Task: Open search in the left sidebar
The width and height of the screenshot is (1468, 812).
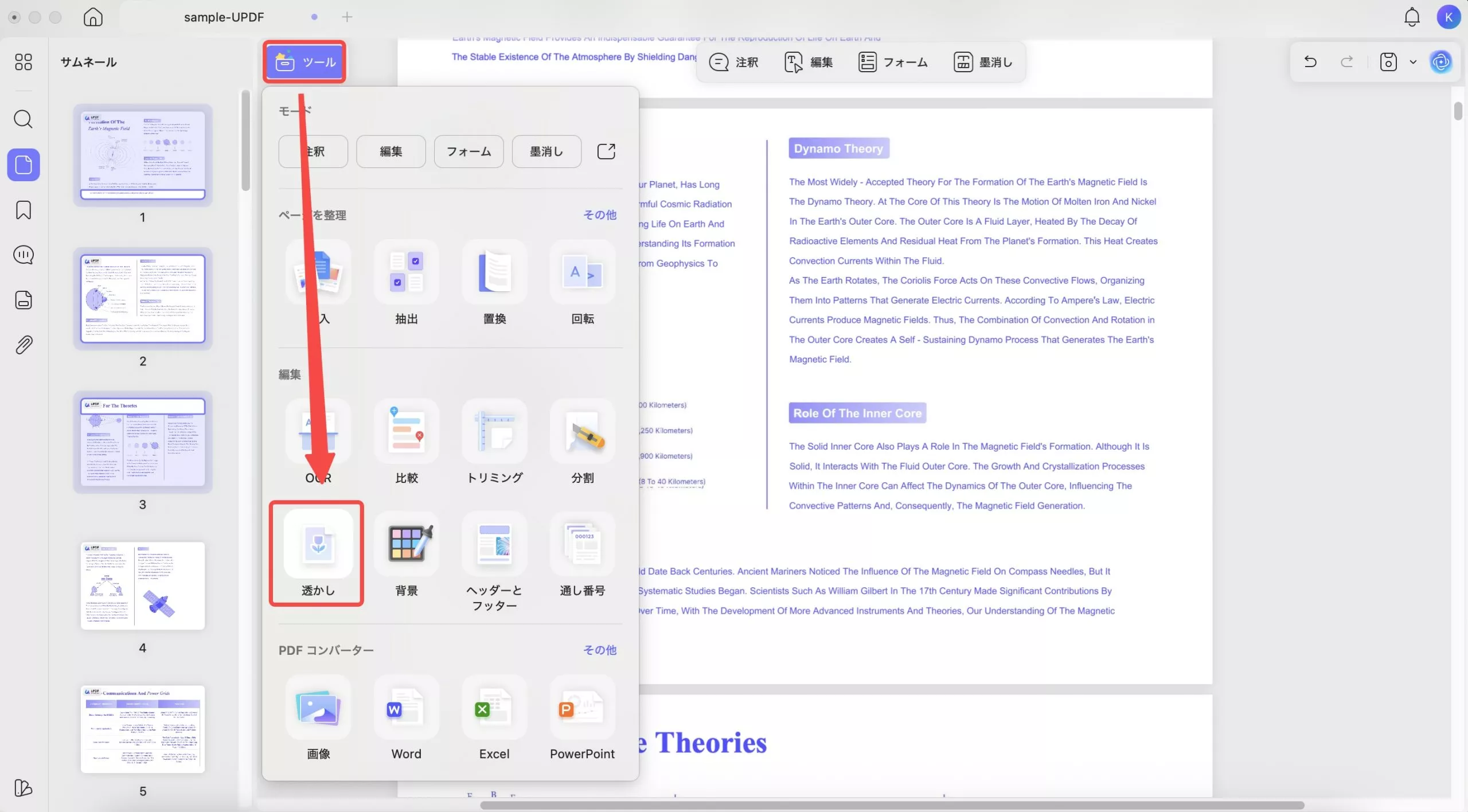Action: [x=24, y=119]
